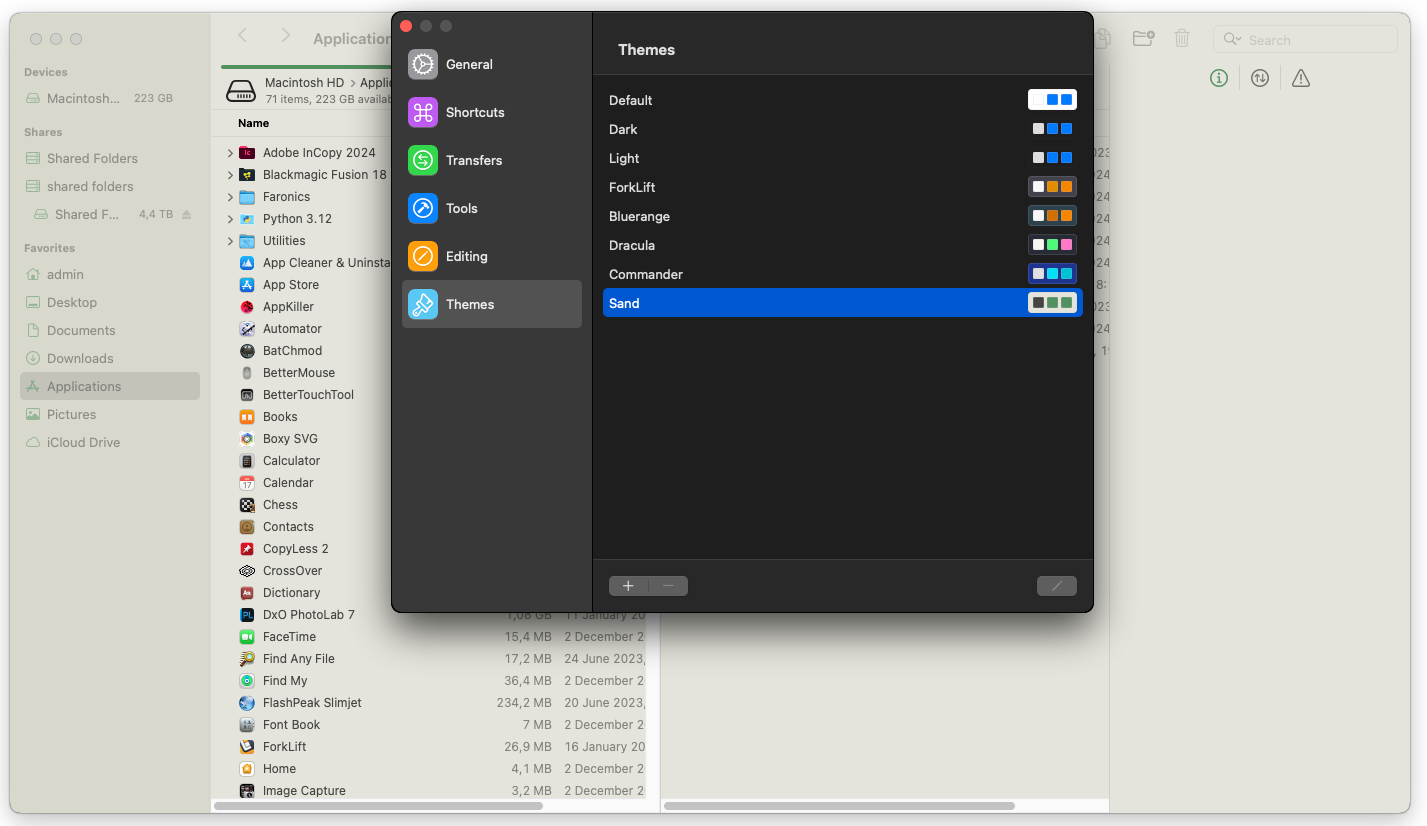Select the Dracula theme
The height and width of the screenshot is (826, 1427).
(x=631, y=245)
